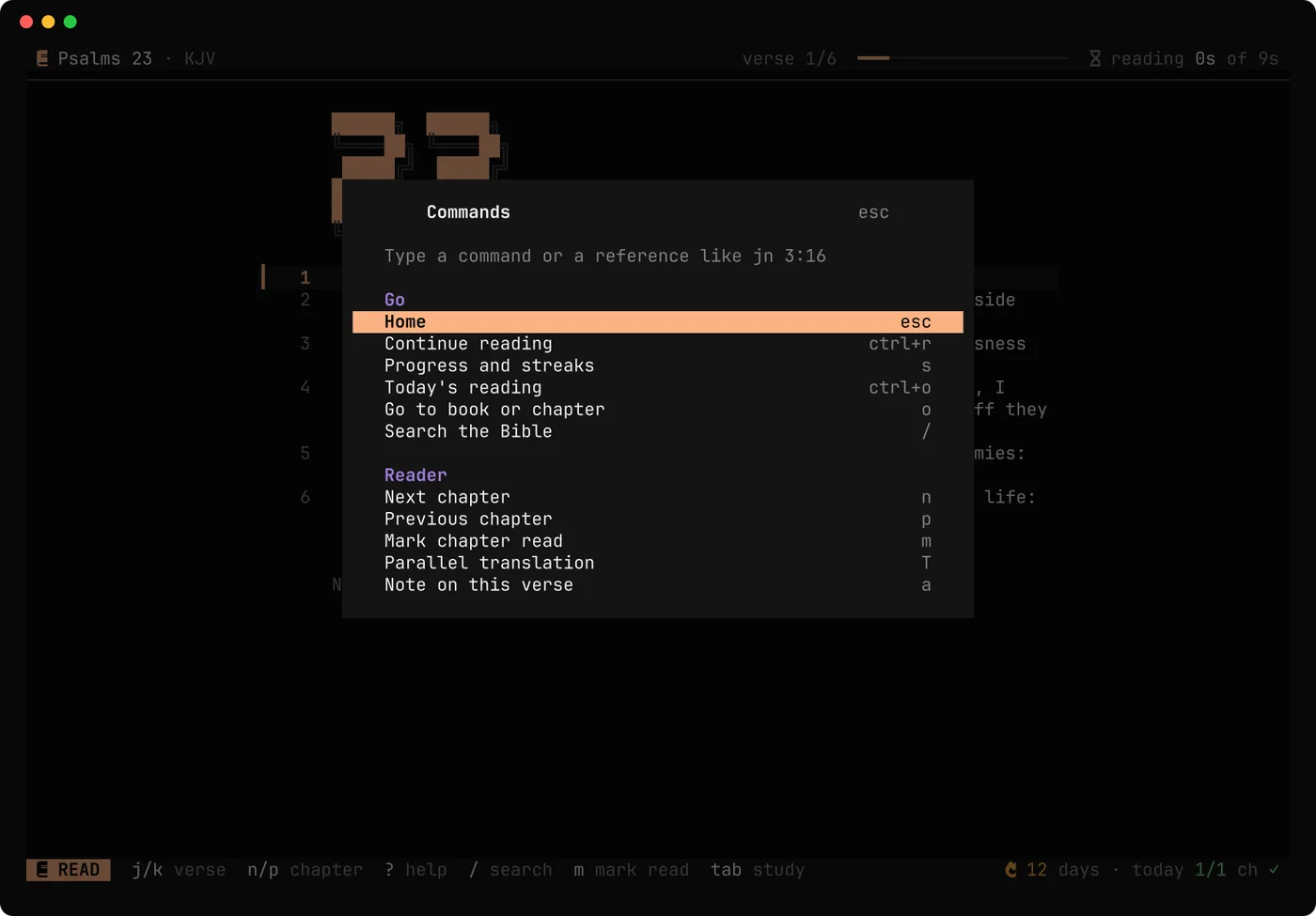
Task: Click the / search hint in footer
Action: point(510,870)
